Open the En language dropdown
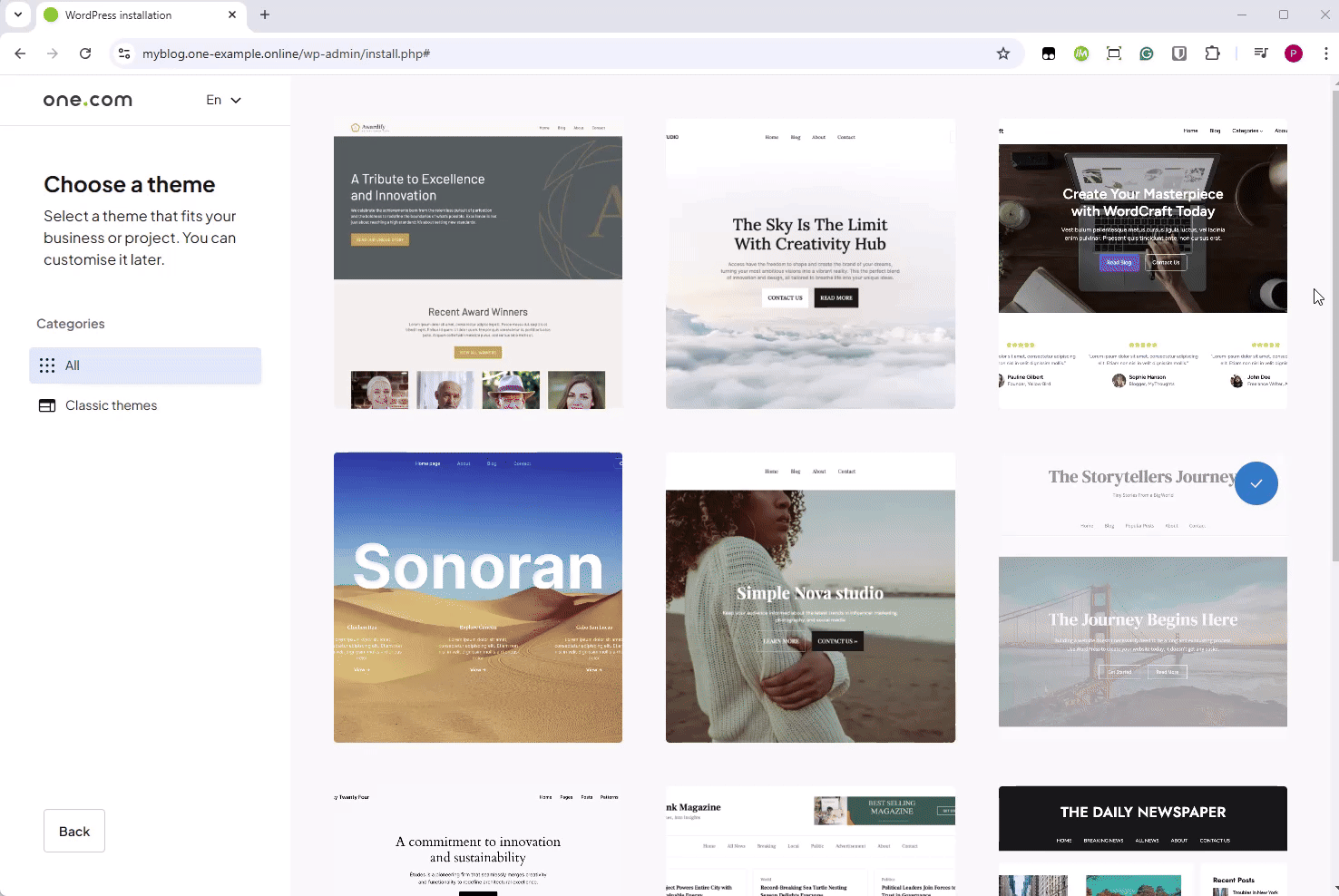Image resolution: width=1339 pixels, height=896 pixels. (222, 100)
